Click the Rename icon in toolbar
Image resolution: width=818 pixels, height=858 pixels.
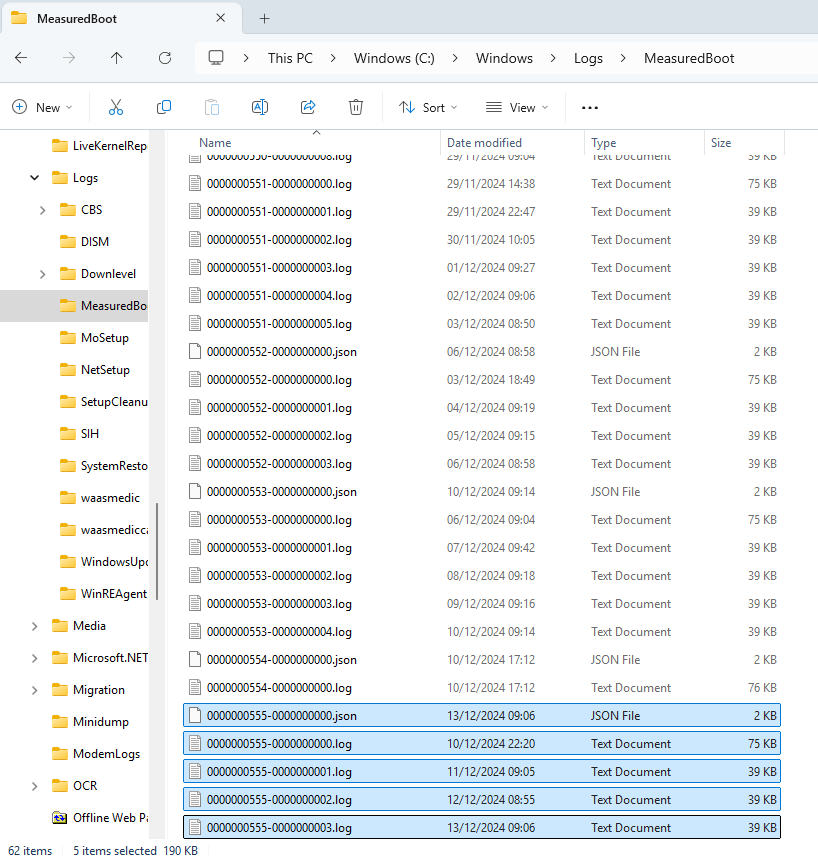point(260,107)
